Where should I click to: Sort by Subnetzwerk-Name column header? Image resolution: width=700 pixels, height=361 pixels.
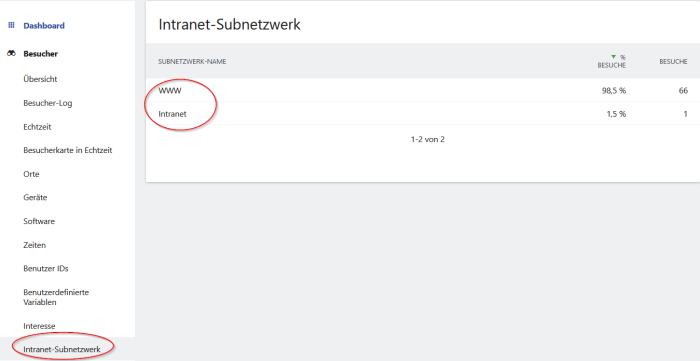point(192,62)
